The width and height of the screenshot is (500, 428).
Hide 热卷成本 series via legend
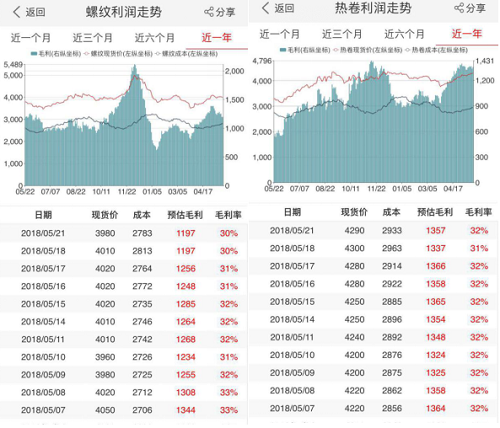point(407,50)
